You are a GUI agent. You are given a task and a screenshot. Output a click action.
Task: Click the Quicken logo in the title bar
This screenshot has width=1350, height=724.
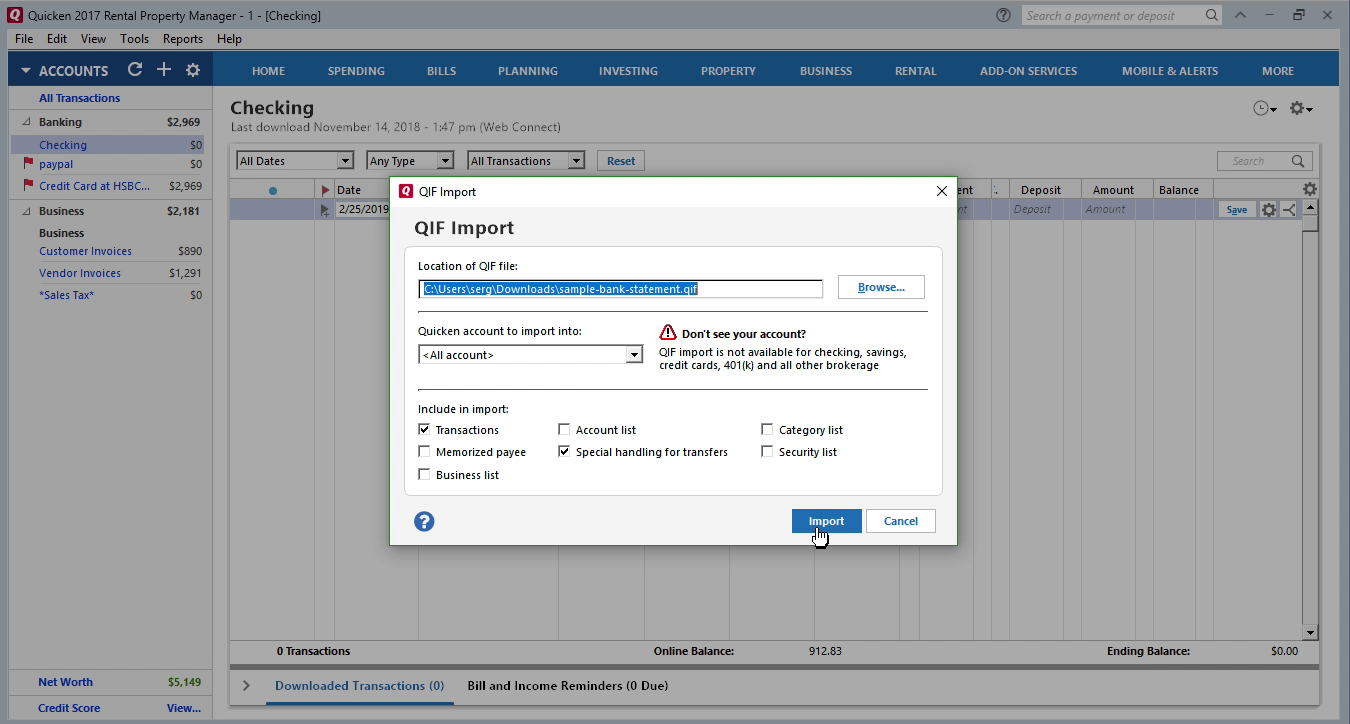15,15
